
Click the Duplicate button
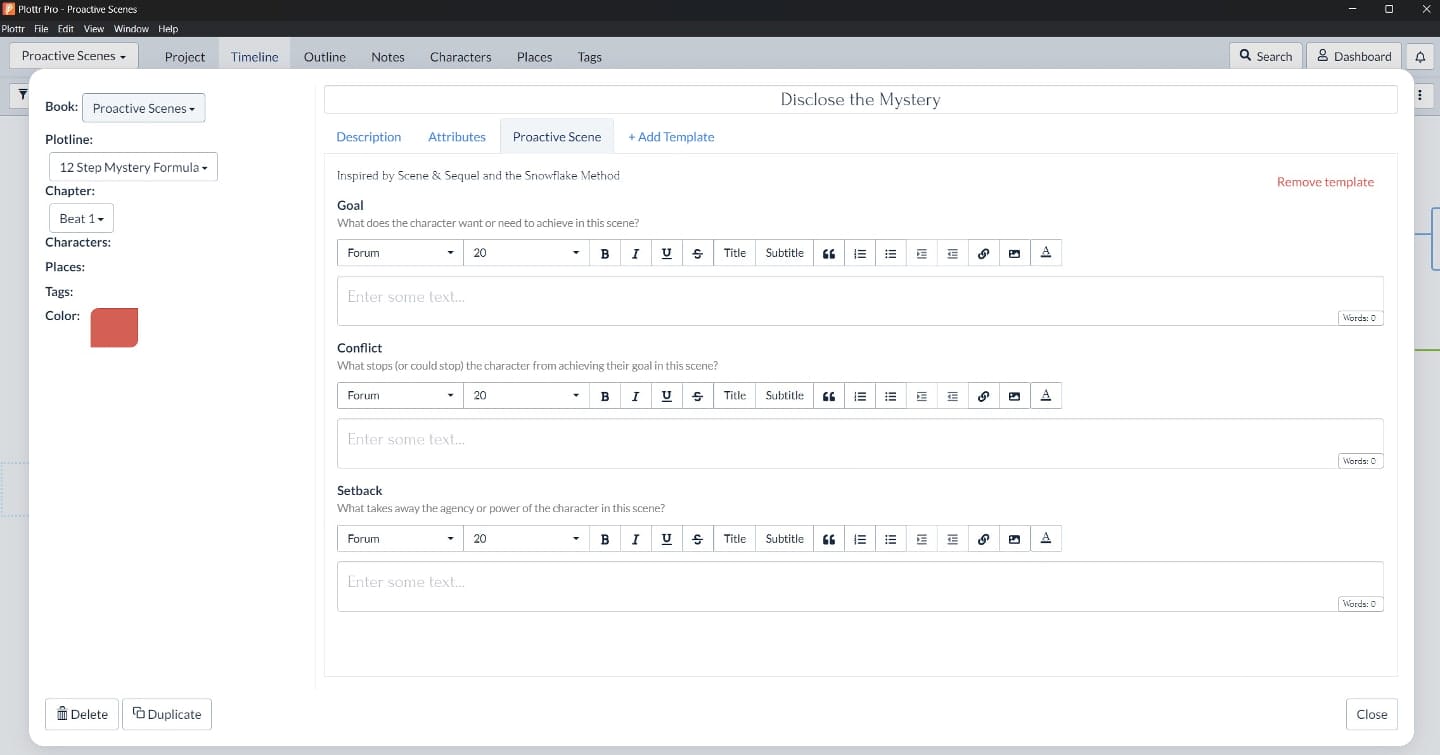(167, 714)
